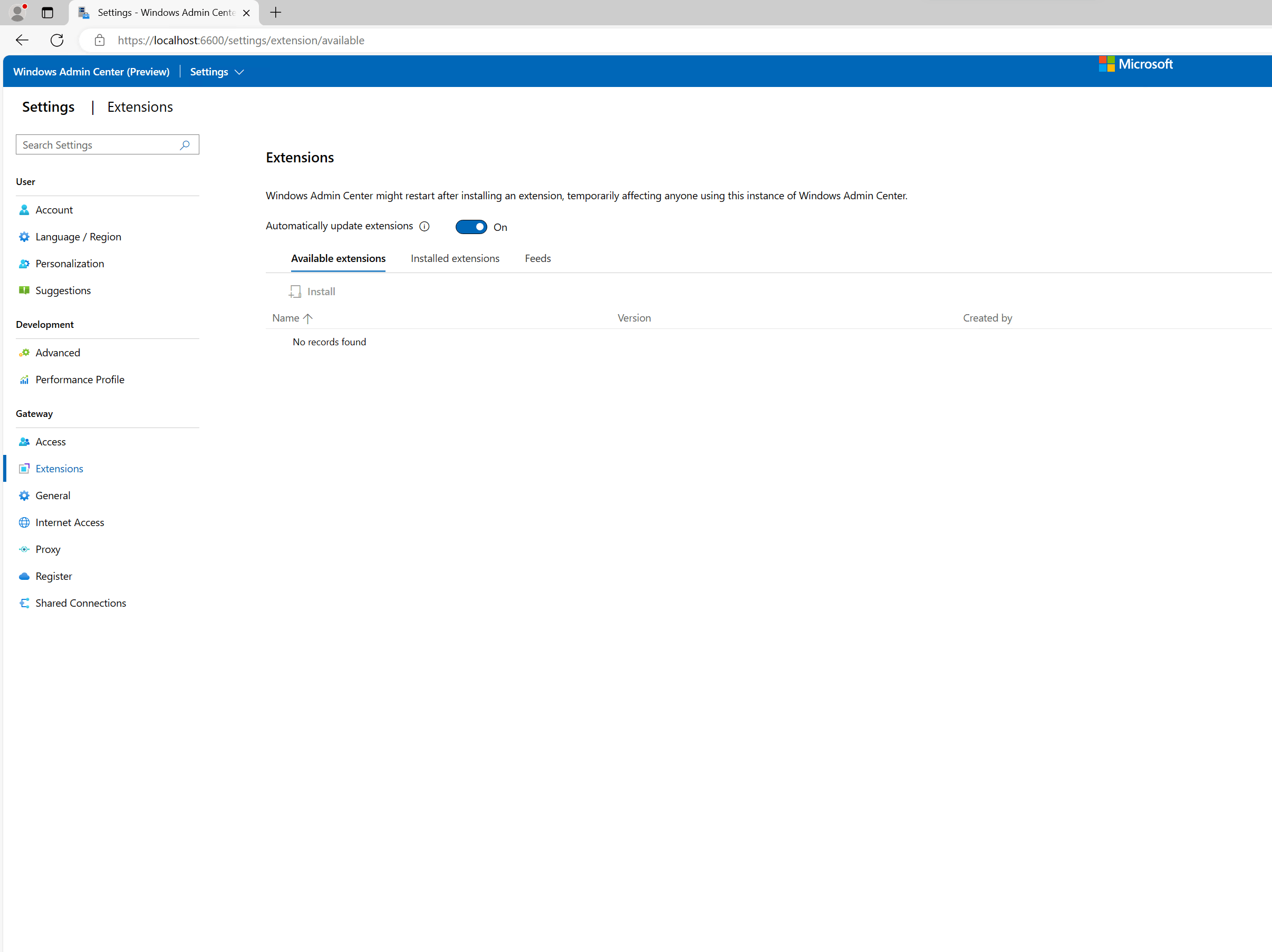This screenshot has width=1272, height=952.
Task: Click the Microsoft logo in header
Action: (x=1136, y=64)
